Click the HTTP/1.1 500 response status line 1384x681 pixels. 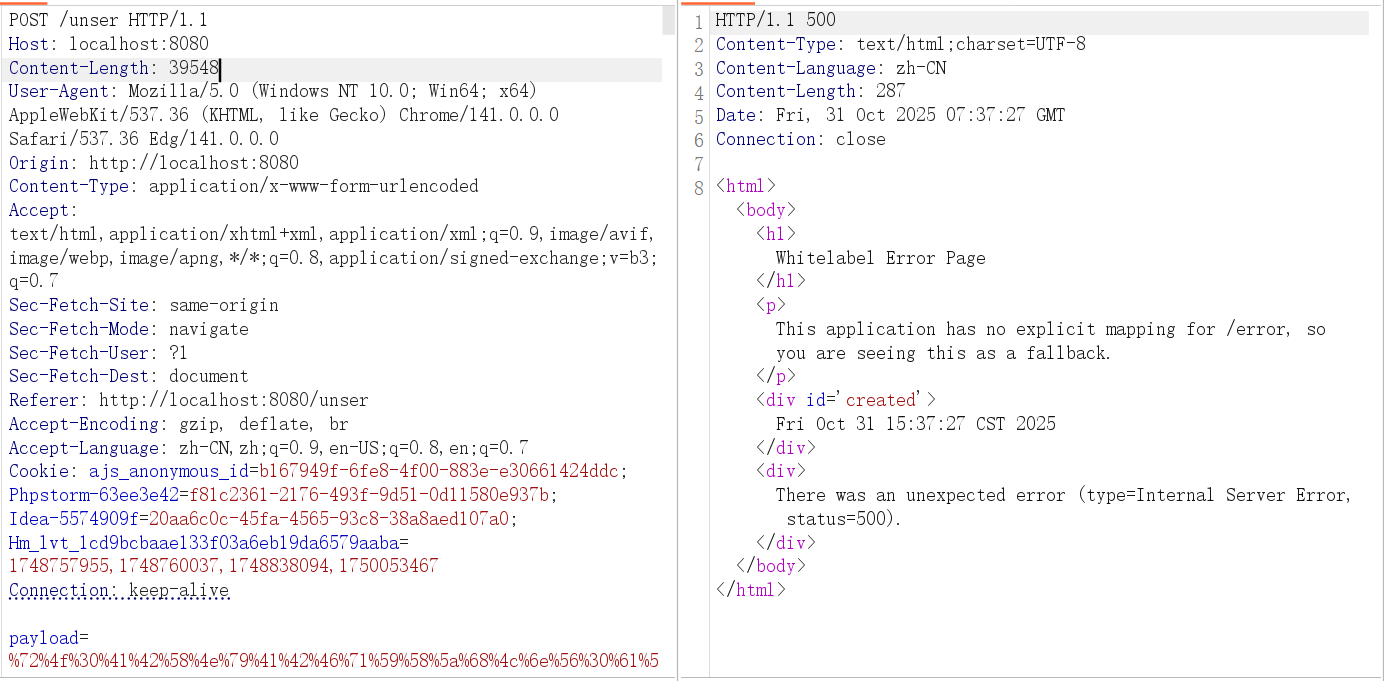coord(775,20)
